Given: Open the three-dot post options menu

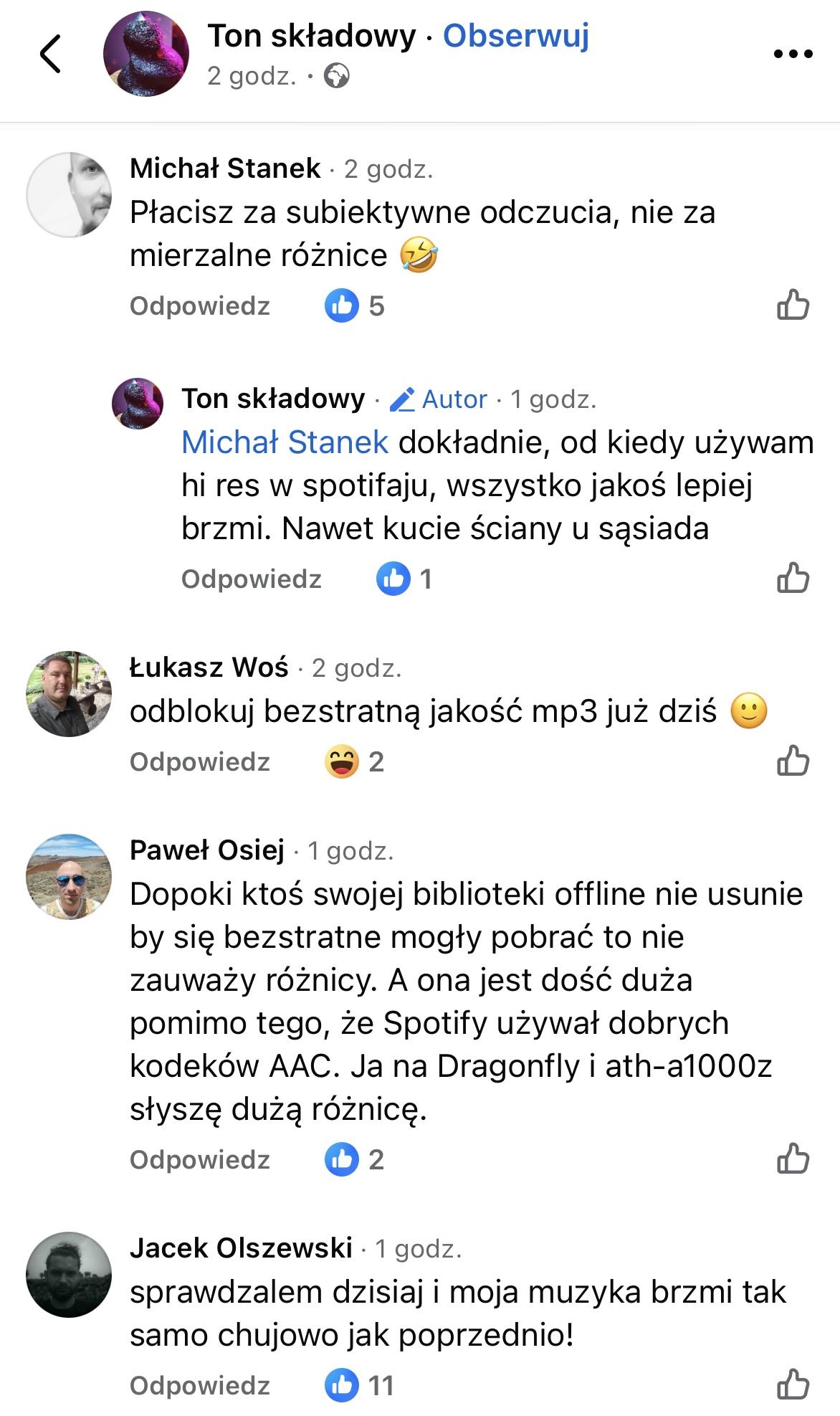Looking at the screenshot, I should click(x=793, y=54).
